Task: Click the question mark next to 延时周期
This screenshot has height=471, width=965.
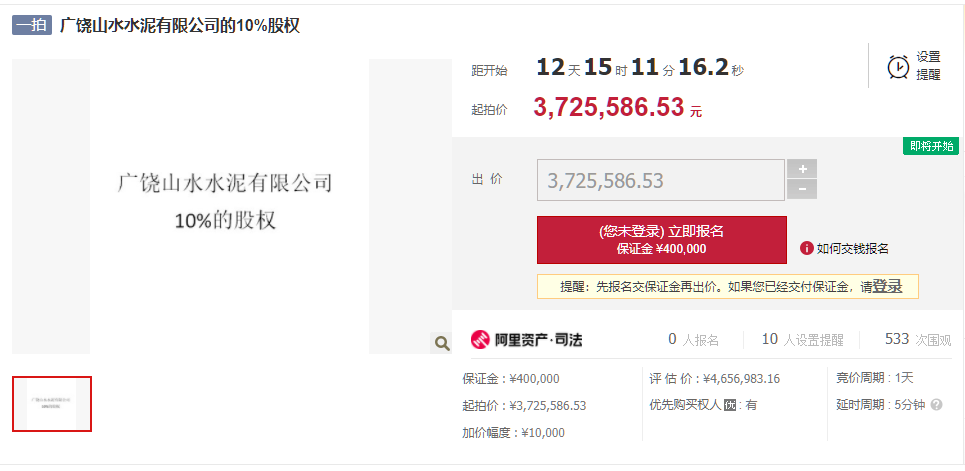Action: [937, 405]
